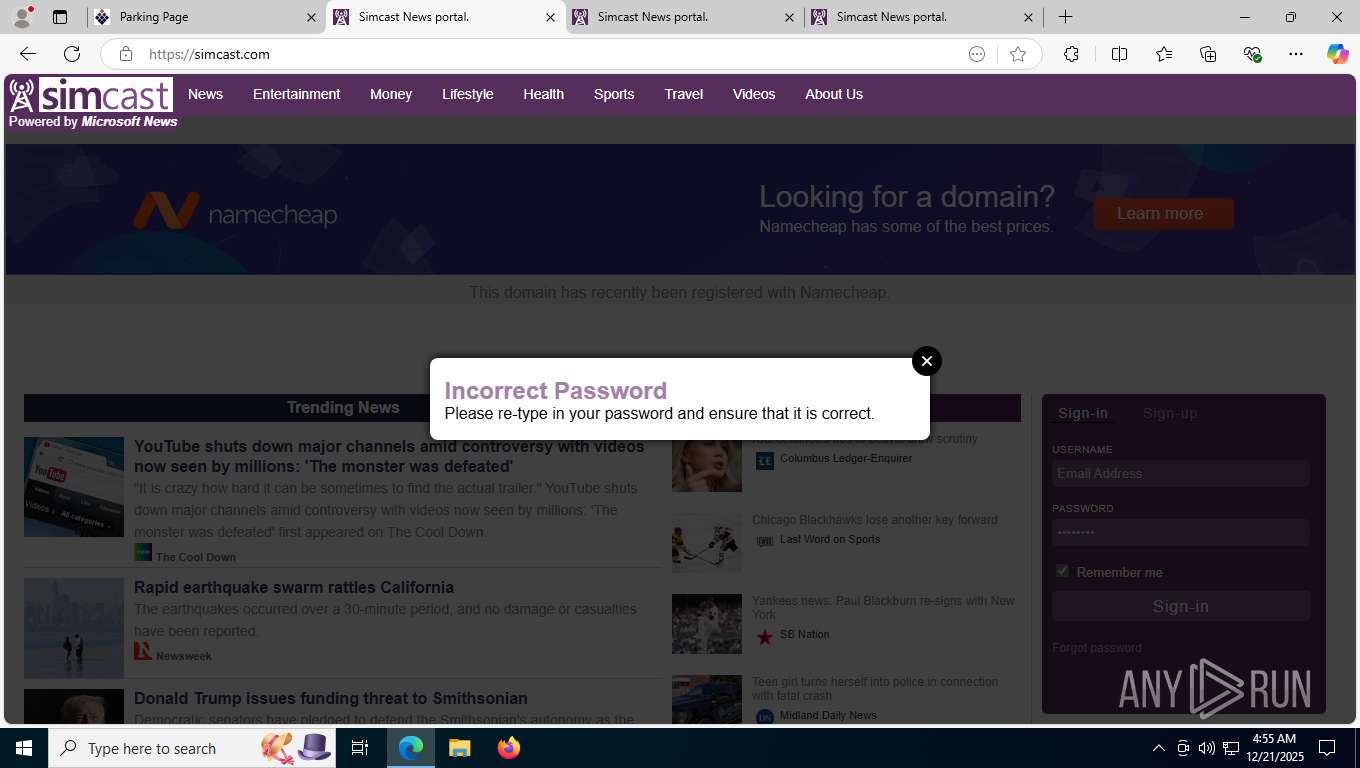Click the simcast logo
The image size is (1360, 768).
pos(91,96)
